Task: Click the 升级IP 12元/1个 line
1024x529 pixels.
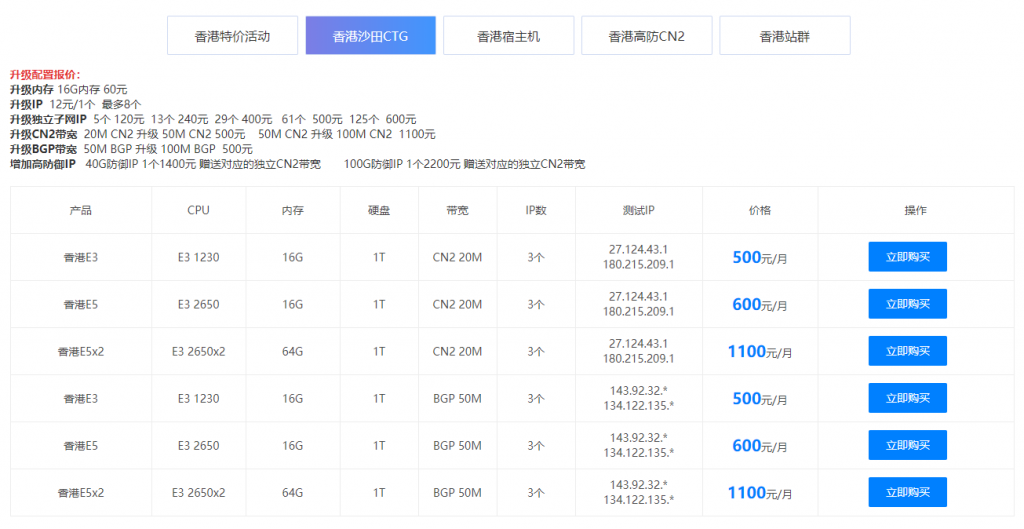Action: tap(75, 104)
